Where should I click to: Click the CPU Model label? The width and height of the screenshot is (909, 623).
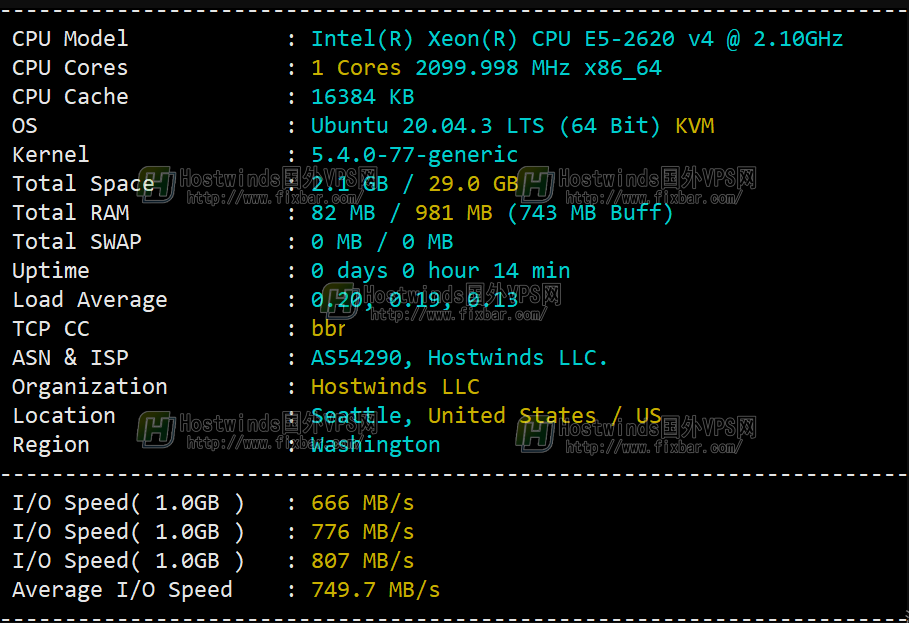tap(70, 39)
